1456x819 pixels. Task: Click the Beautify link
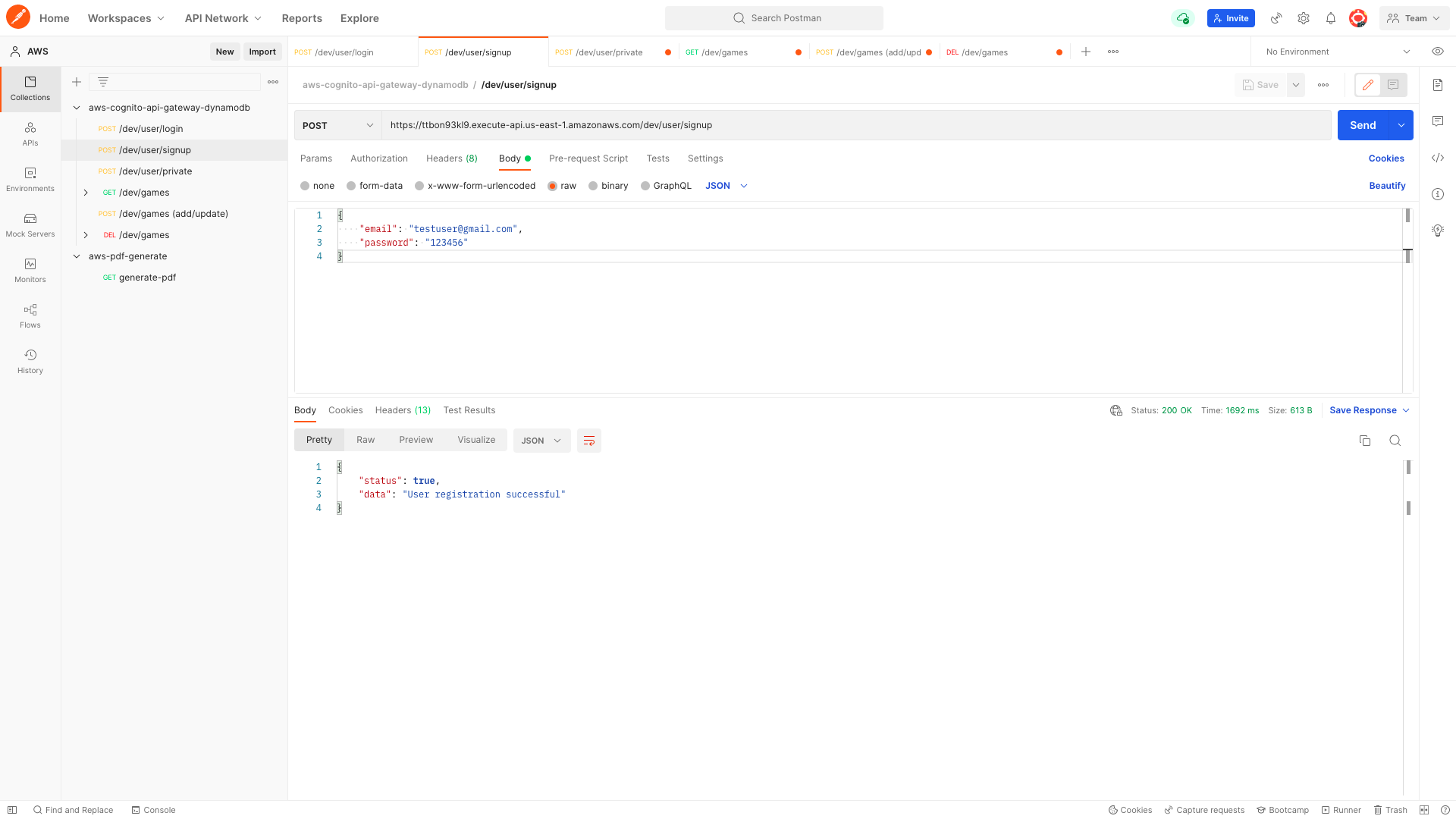coord(1387,186)
